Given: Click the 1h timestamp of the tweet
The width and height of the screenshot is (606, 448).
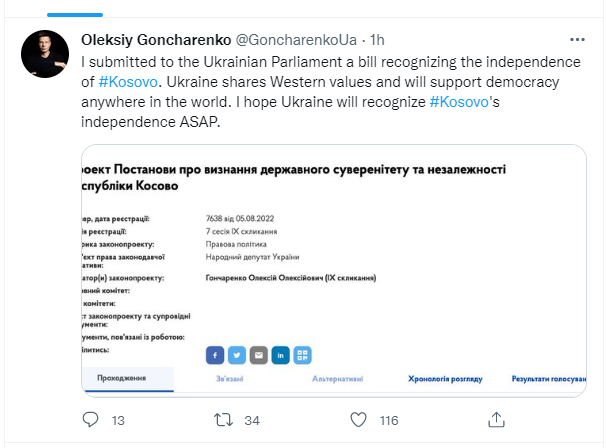Looking at the screenshot, I should (377, 40).
